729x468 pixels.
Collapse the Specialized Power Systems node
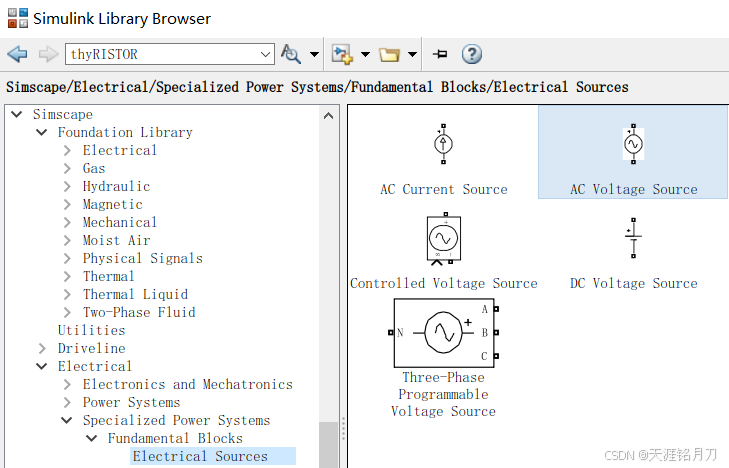point(67,421)
